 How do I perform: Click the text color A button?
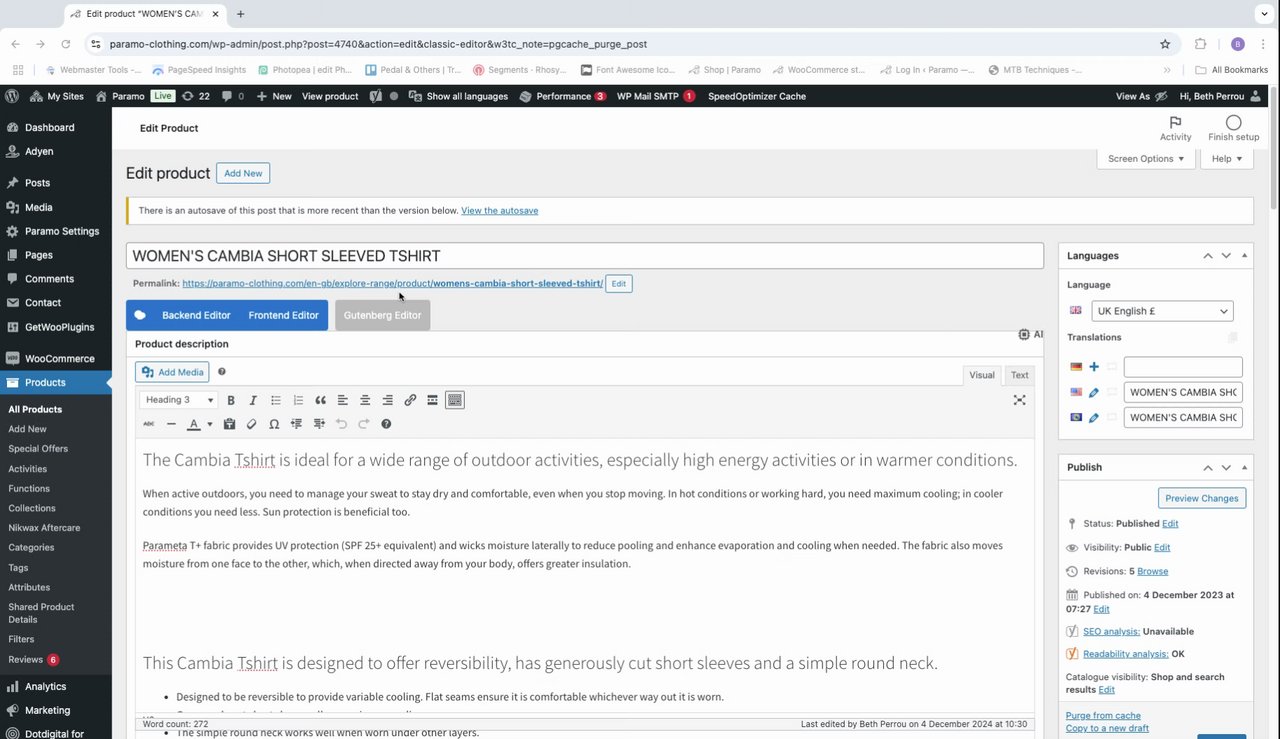[x=194, y=424]
